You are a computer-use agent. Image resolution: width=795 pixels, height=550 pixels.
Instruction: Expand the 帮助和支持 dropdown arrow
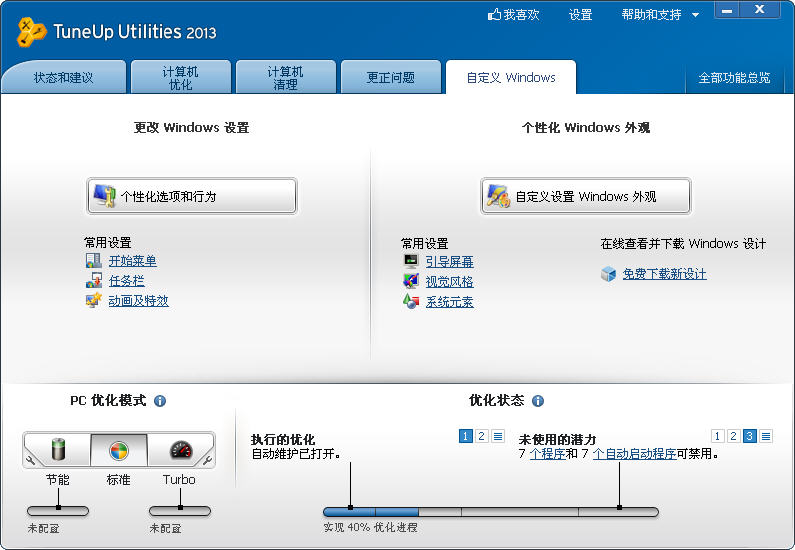(x=696, y=15)
